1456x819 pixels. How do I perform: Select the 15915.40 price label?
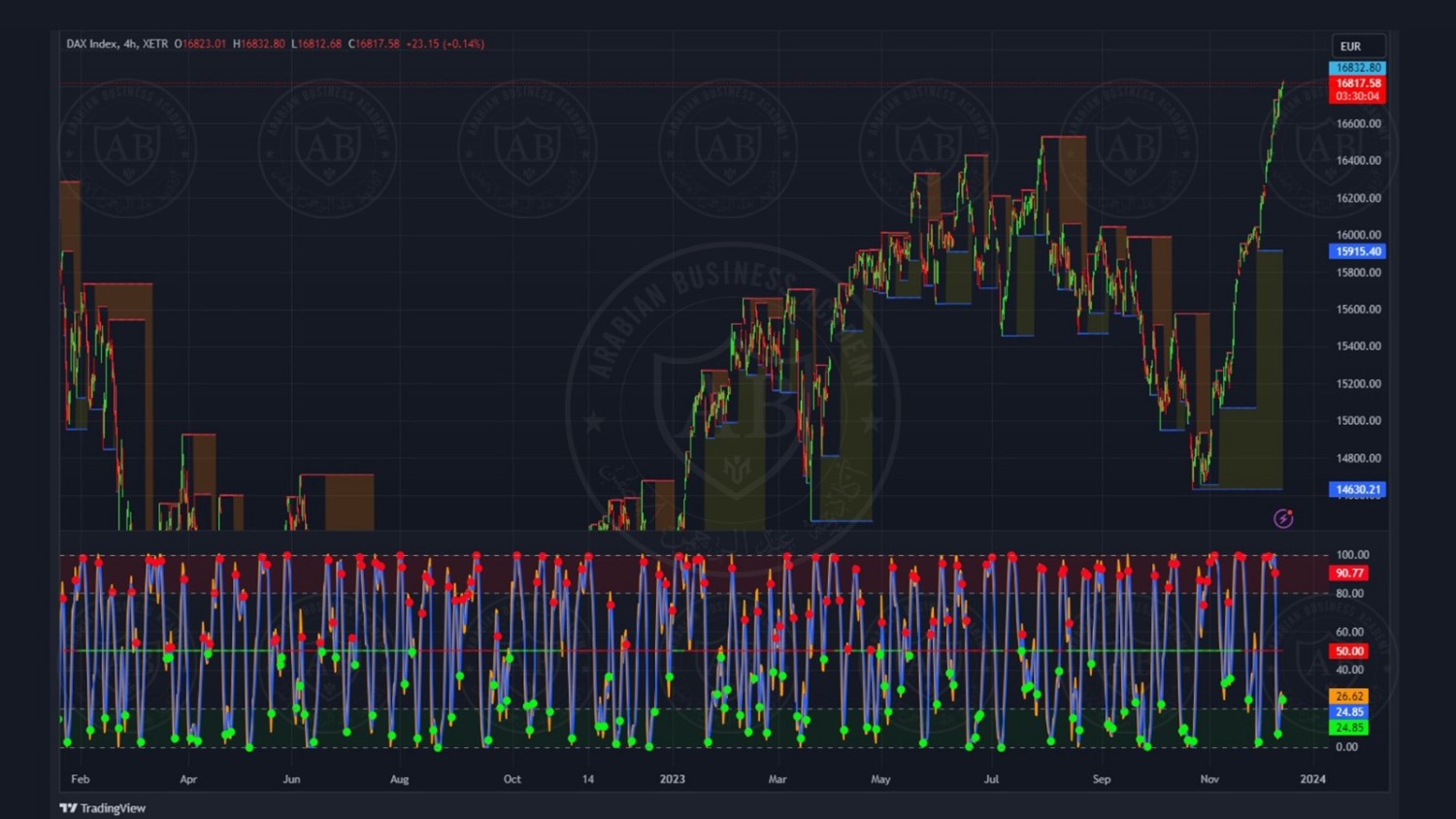tap(1357, 251)
